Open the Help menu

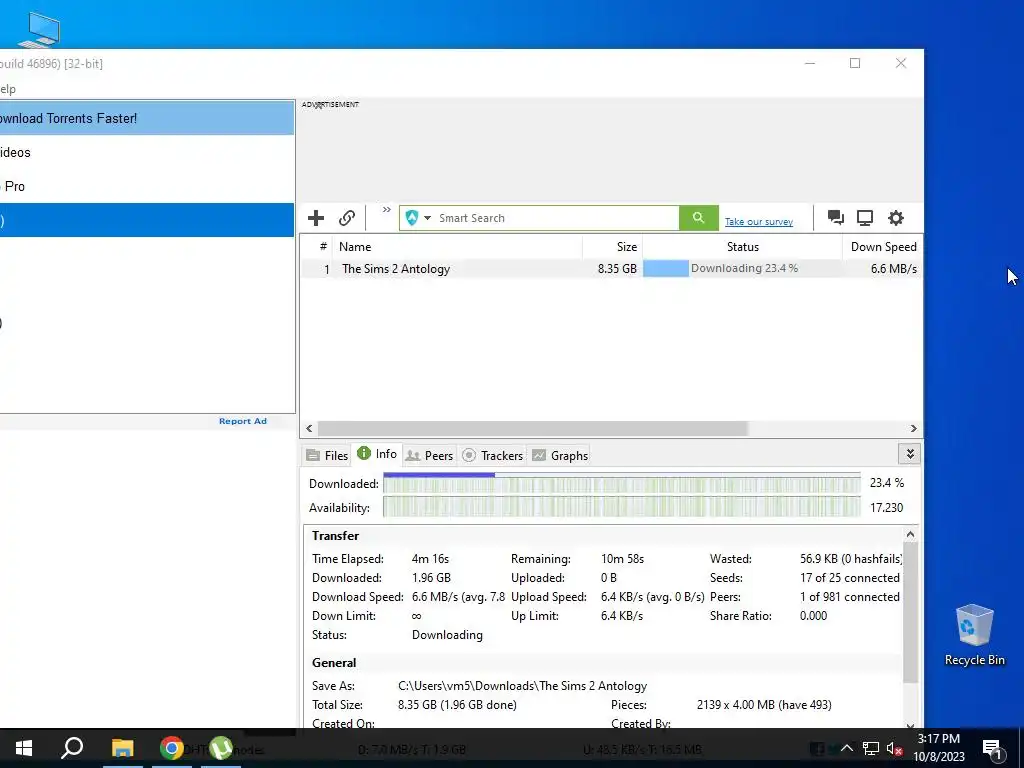pos(8,89)
